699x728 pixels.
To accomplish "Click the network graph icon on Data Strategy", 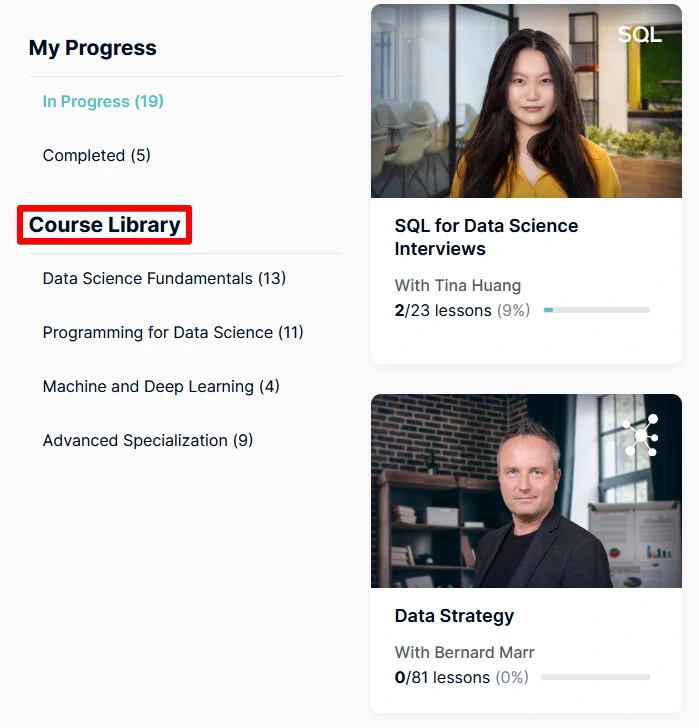I will pyautogui.click(x=640, y=435).
